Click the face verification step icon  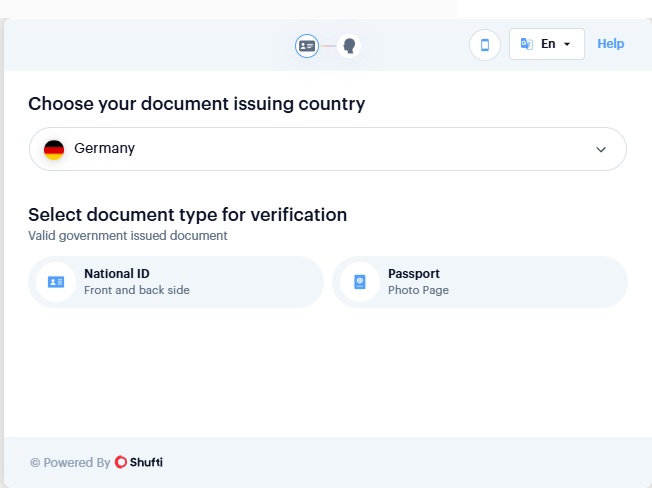(349, 46)
